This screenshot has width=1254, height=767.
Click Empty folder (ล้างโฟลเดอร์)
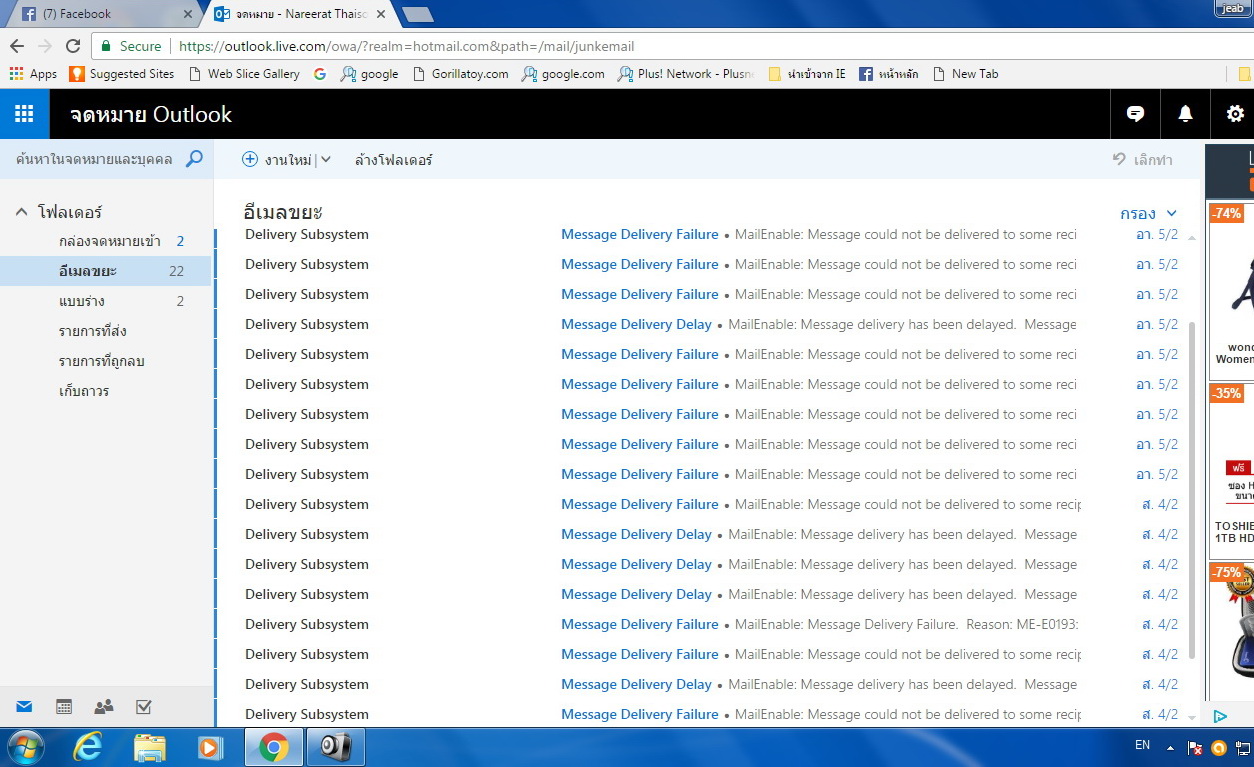pos(393,160)
